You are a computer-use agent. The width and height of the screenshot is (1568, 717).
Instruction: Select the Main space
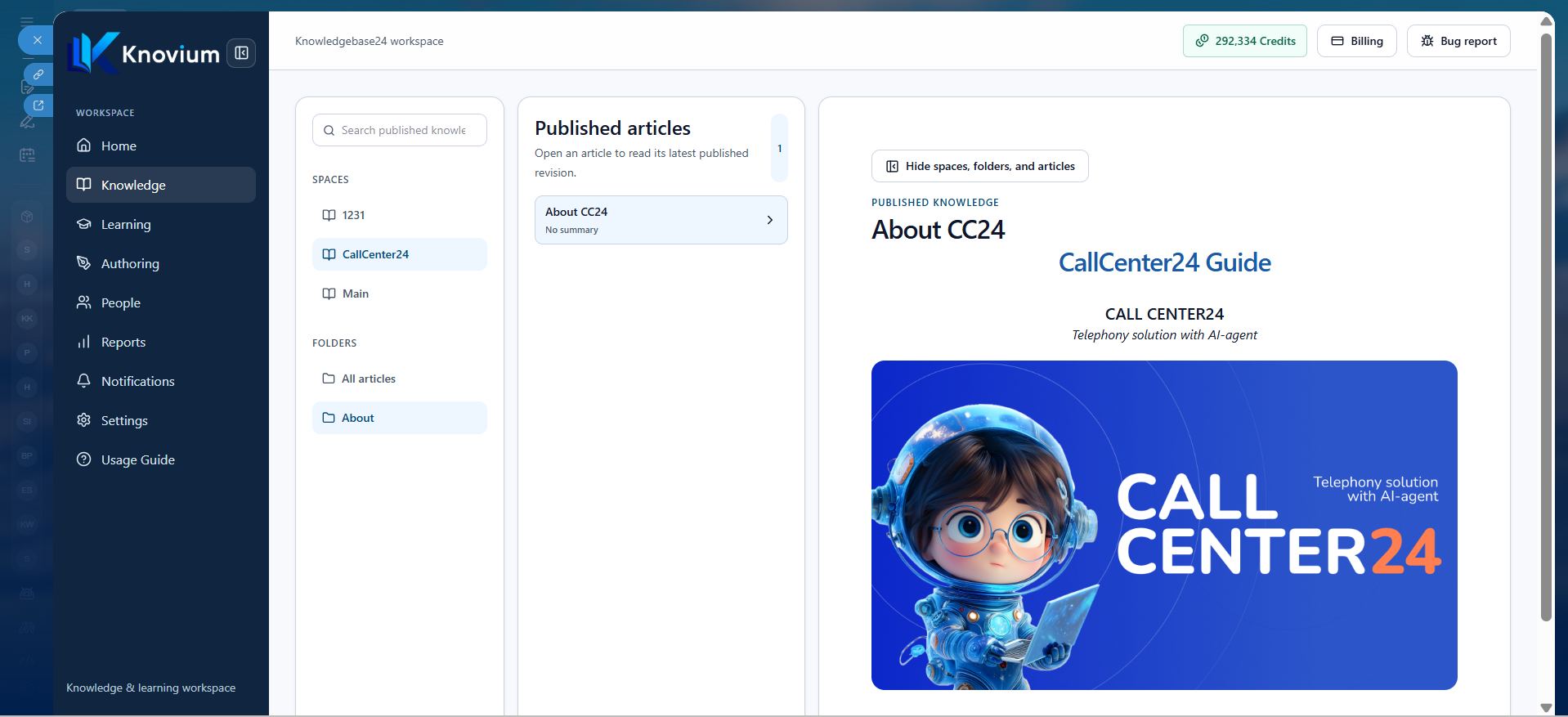[x=400, y=294]
